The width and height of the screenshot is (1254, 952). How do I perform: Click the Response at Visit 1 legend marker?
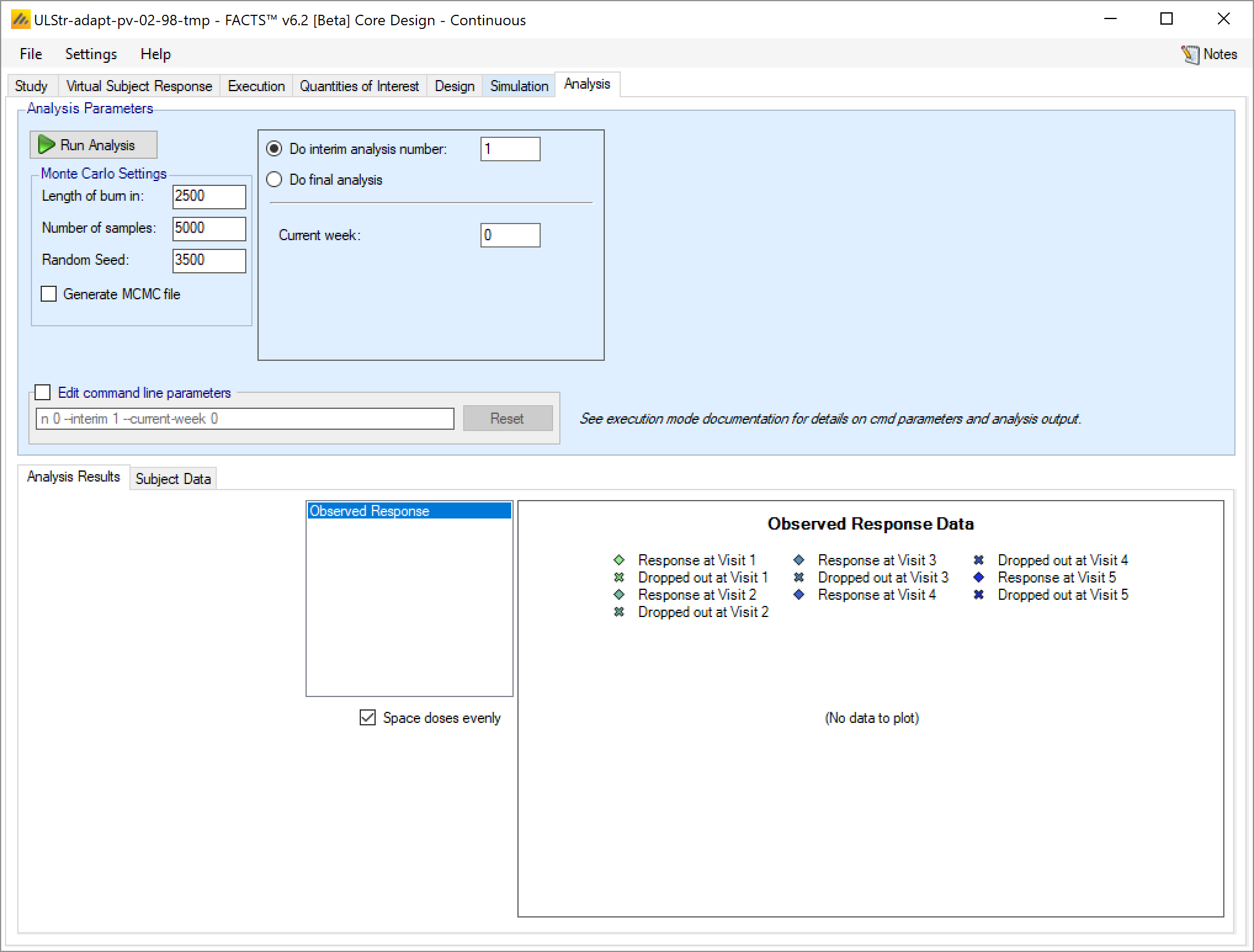[x=619, y=560]
